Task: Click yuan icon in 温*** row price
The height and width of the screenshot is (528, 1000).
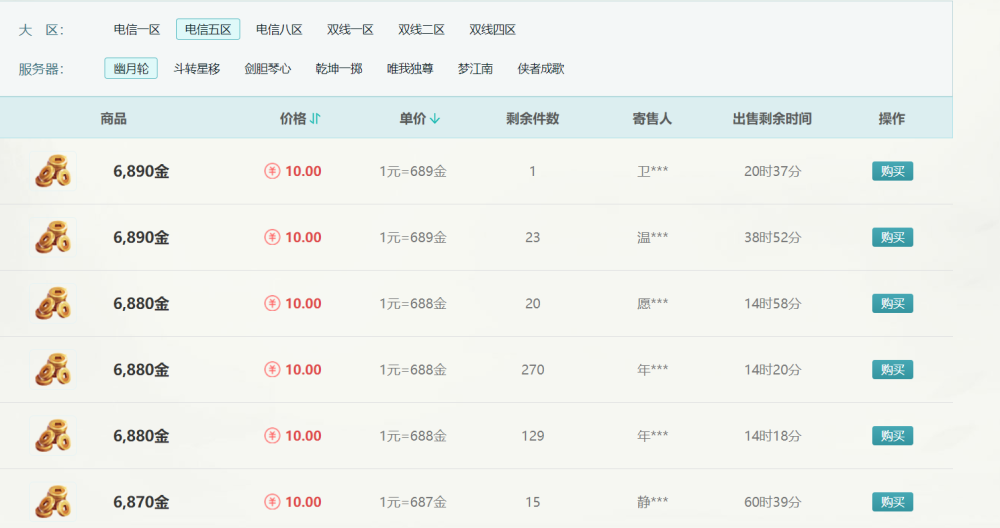Action: pyautogui.click(x=272, y=237)
